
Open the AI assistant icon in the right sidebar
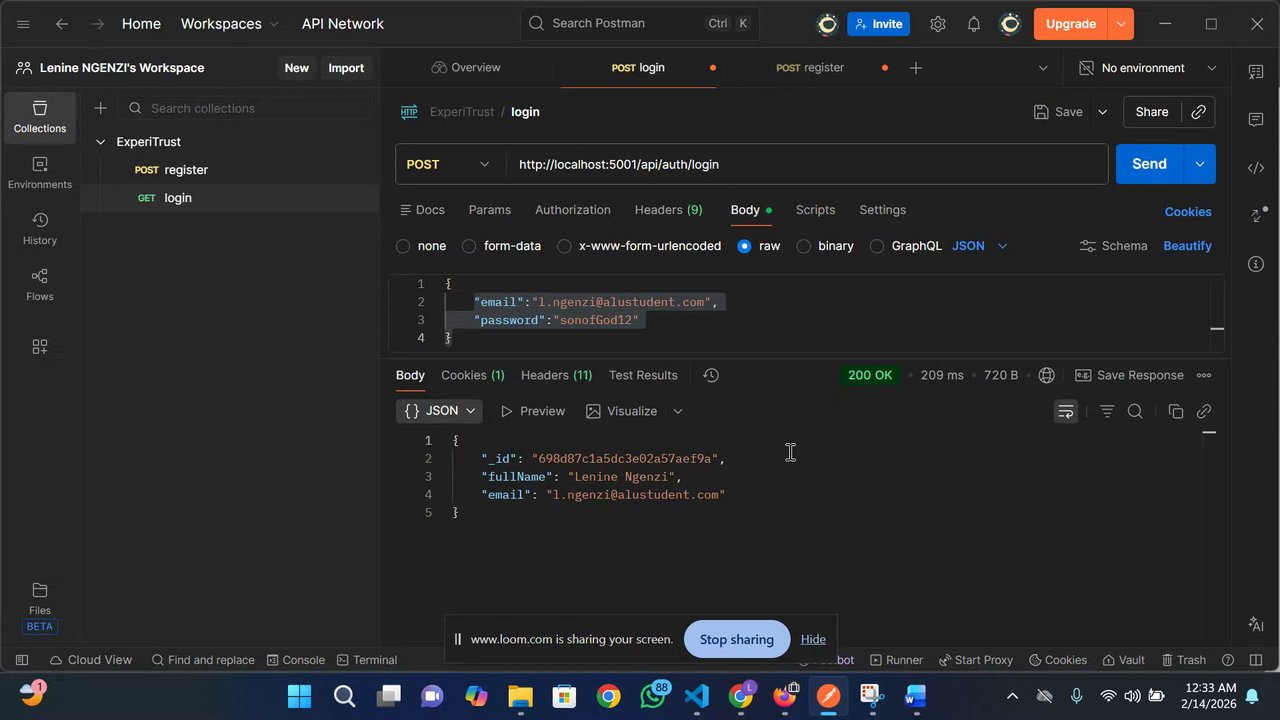coord(1256,624)
